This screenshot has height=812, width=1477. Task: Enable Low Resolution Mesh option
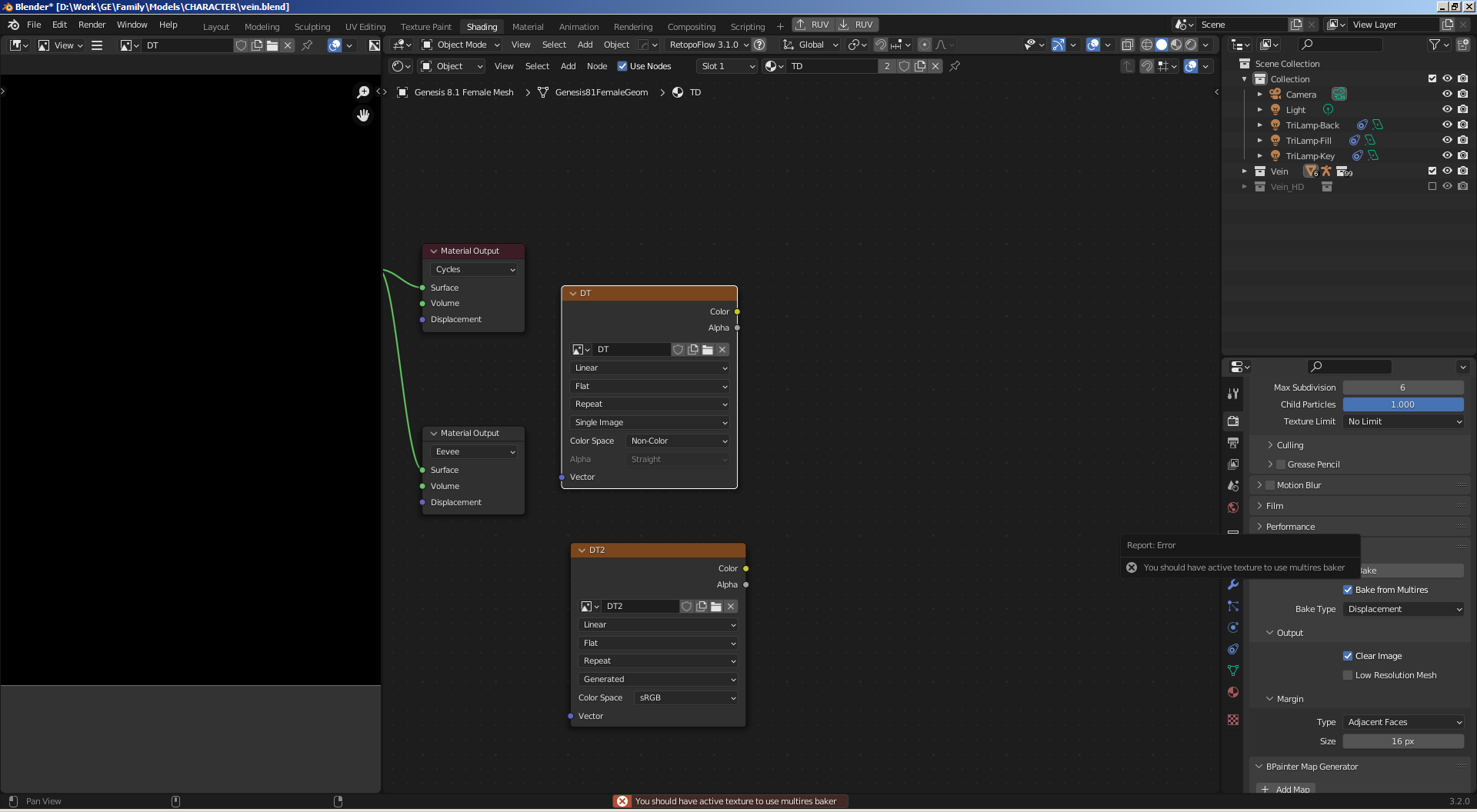point(1348,675)
